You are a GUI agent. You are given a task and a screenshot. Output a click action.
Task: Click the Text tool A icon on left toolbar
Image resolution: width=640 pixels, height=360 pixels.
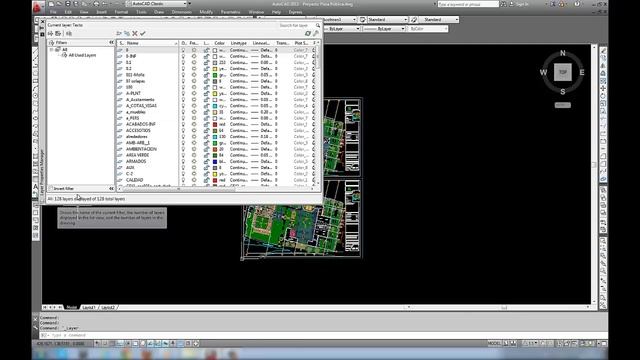click(x=36, y=187)
